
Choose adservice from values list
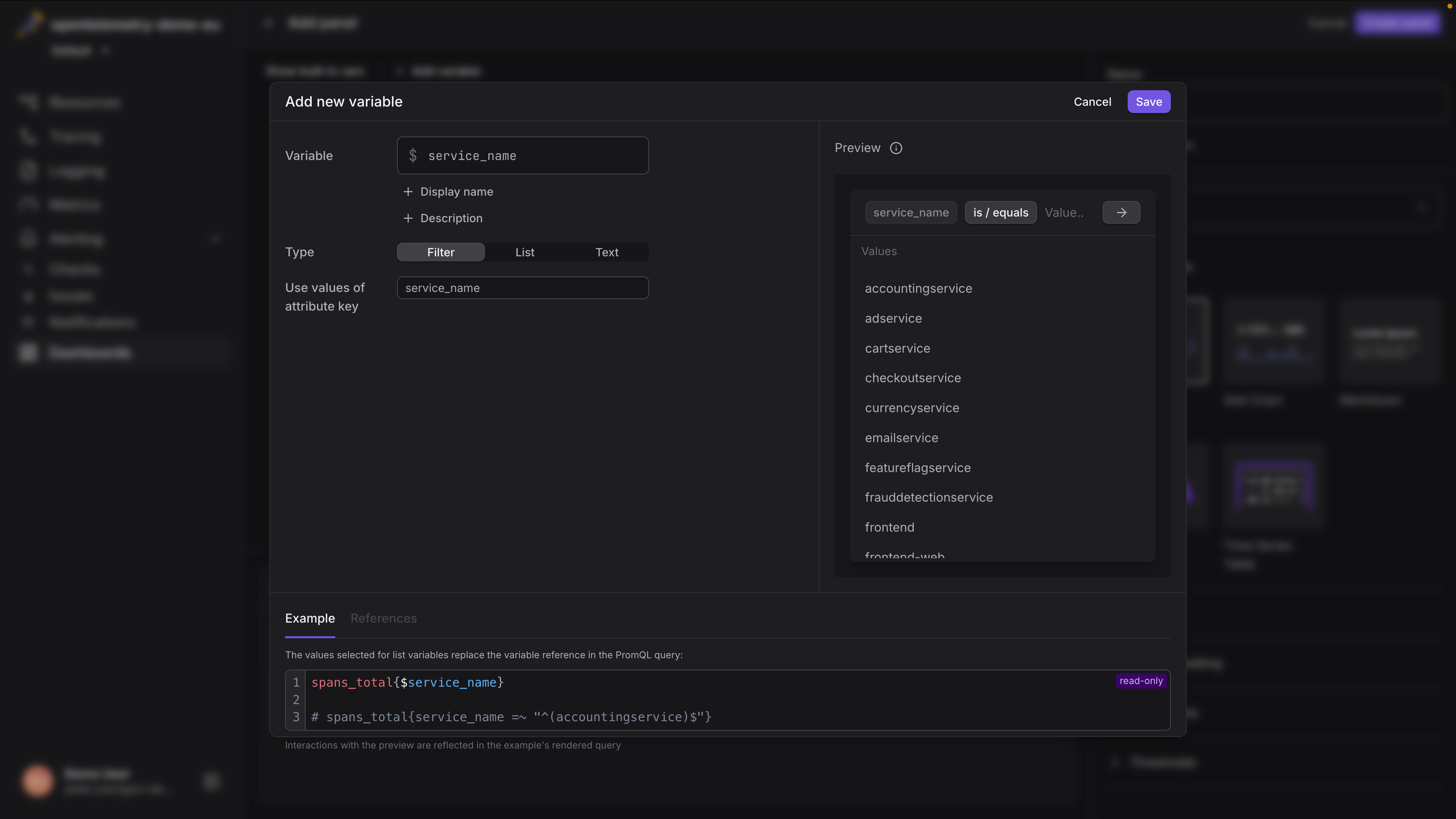[893, 318]
